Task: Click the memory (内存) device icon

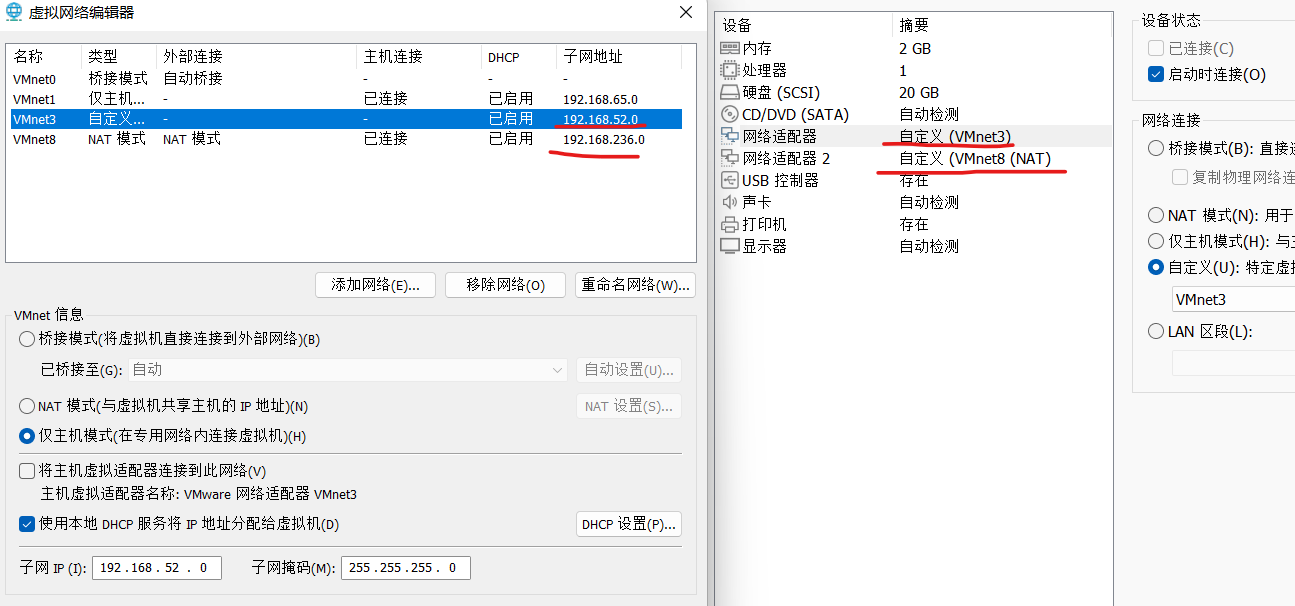Action: point(729,48)
